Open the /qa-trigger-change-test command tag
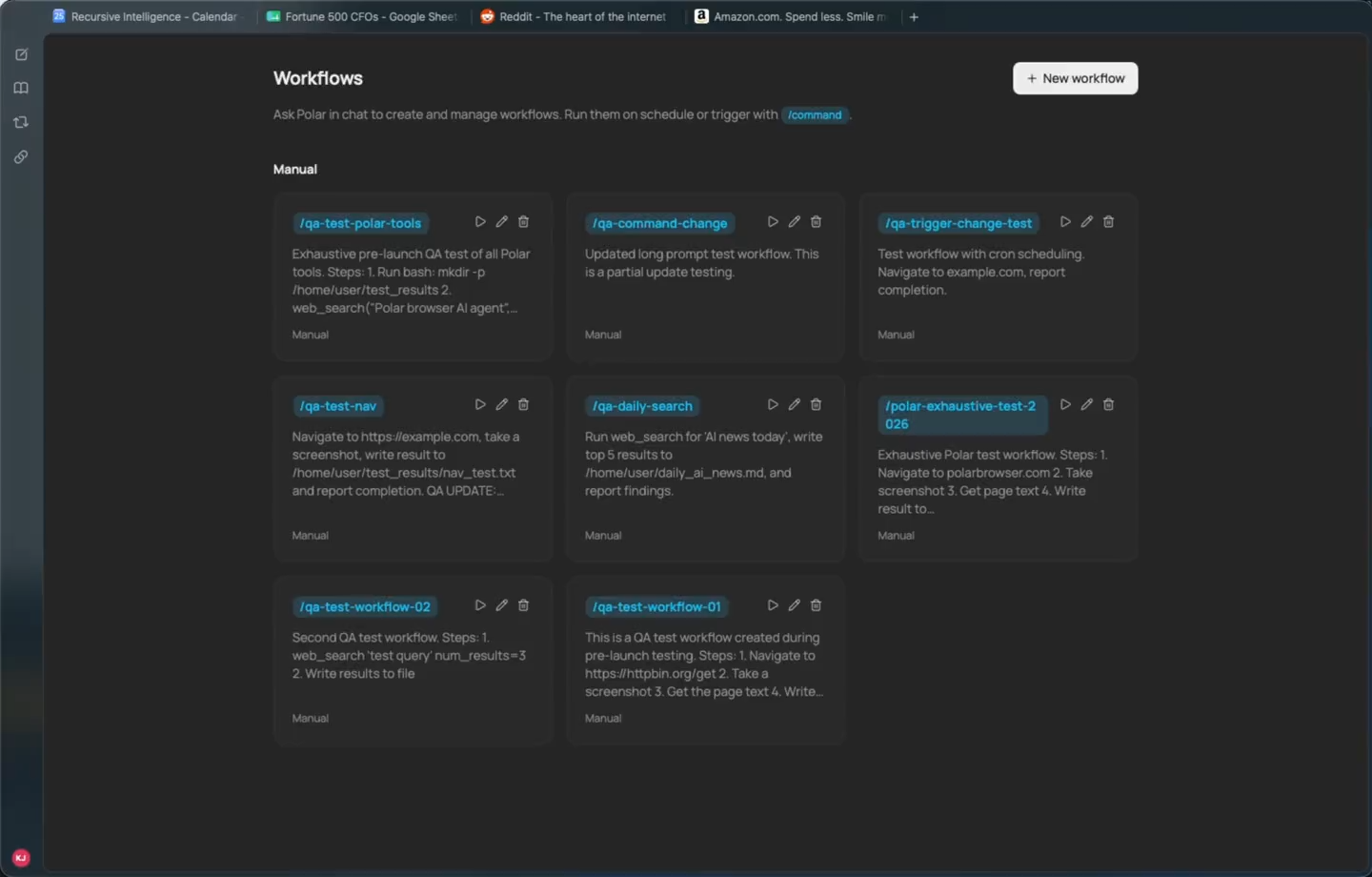The width and height of the screenshot is (1372, 877). pos(958,224)
